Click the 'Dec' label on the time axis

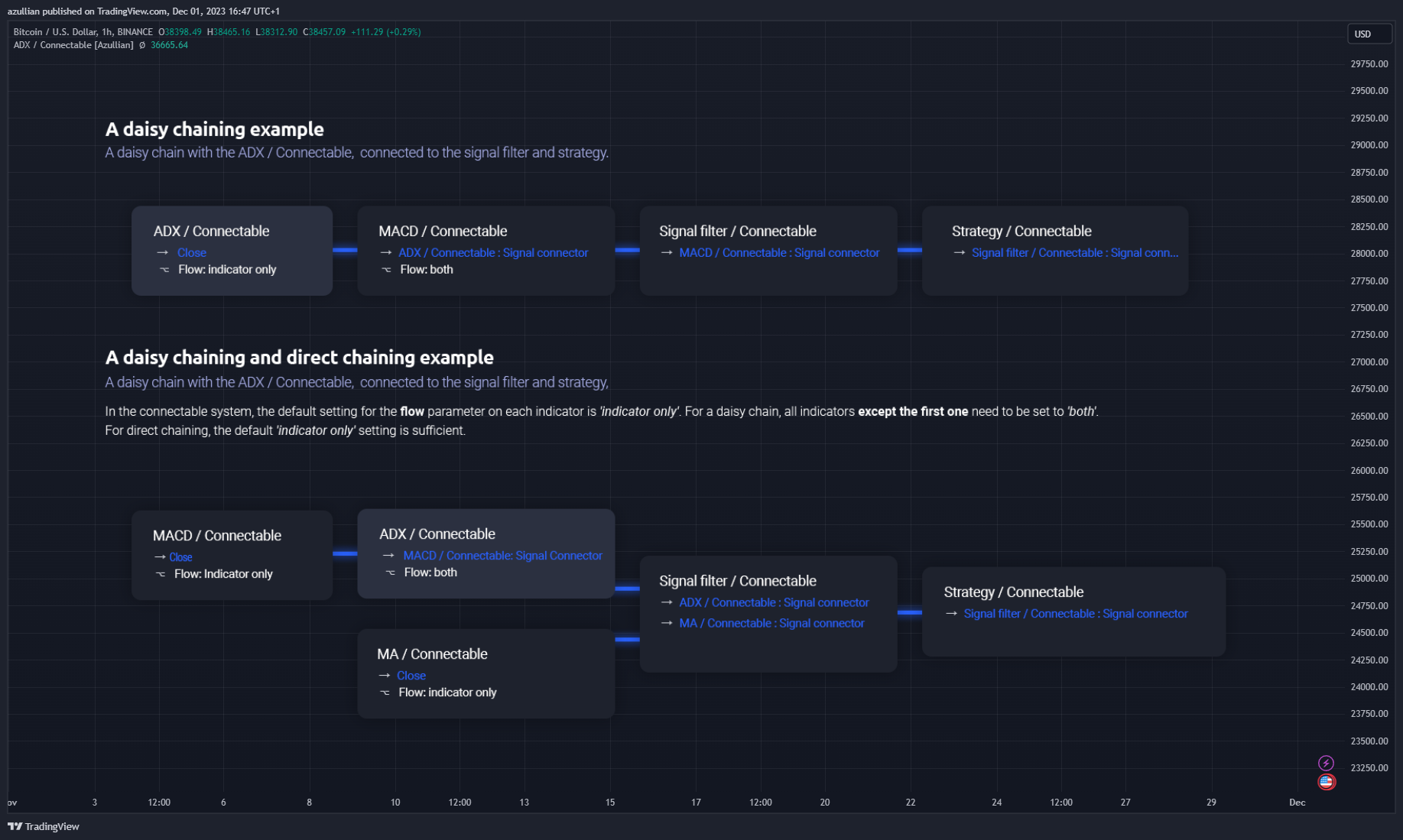pos(1297,803)
